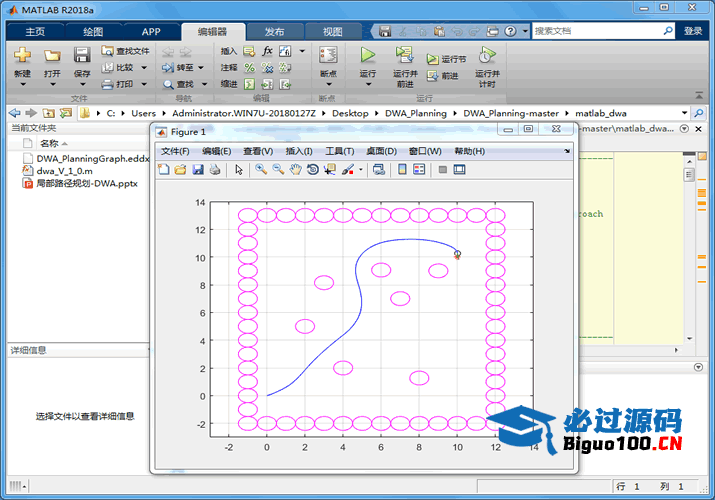
Task: Switch to the 主页 ribbon tab
Action: tap(35, 31)
